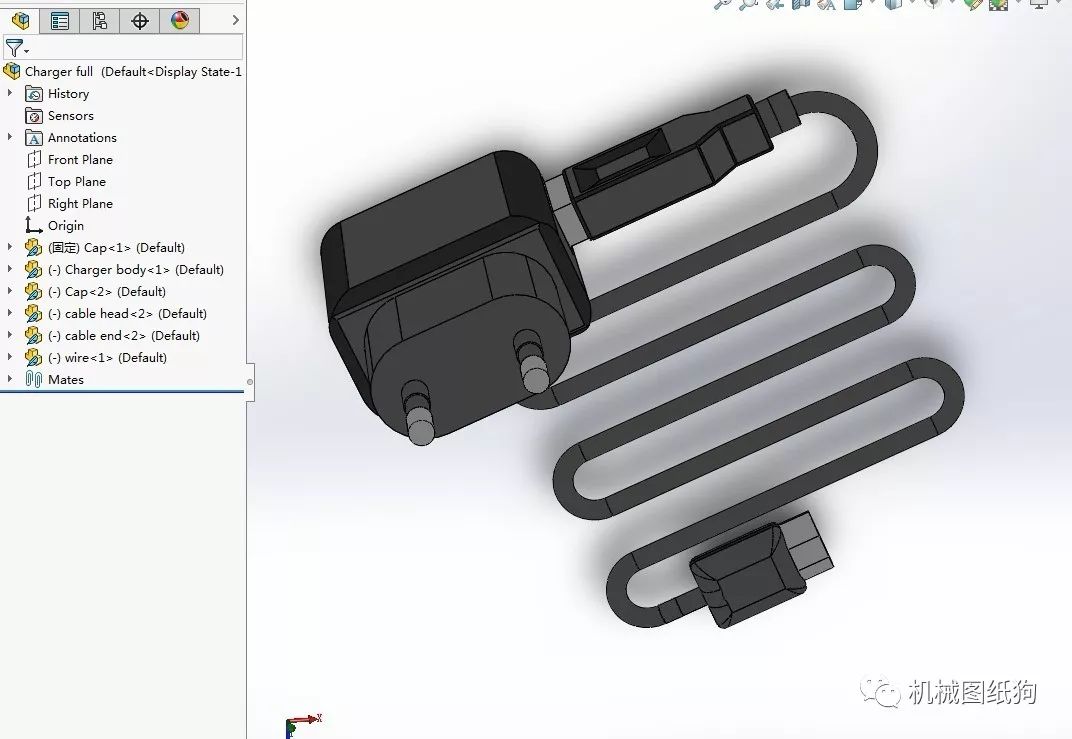
Task: Select the Top Plane item
Action: point(76,182)
